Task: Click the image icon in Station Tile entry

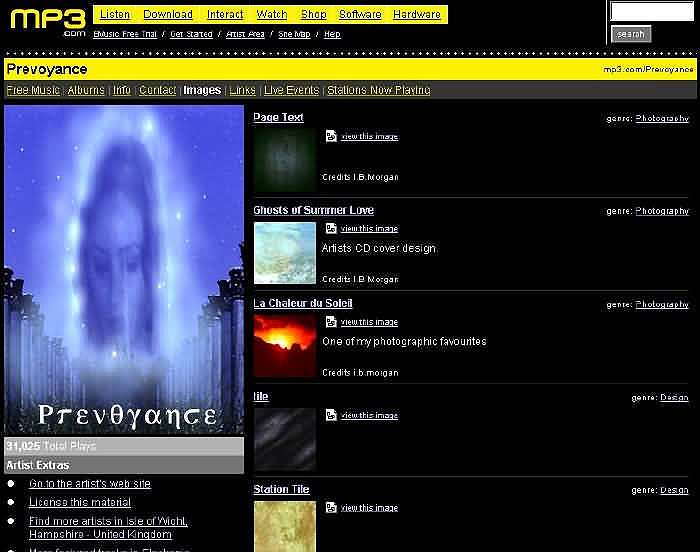Action: tap(331, 507)
